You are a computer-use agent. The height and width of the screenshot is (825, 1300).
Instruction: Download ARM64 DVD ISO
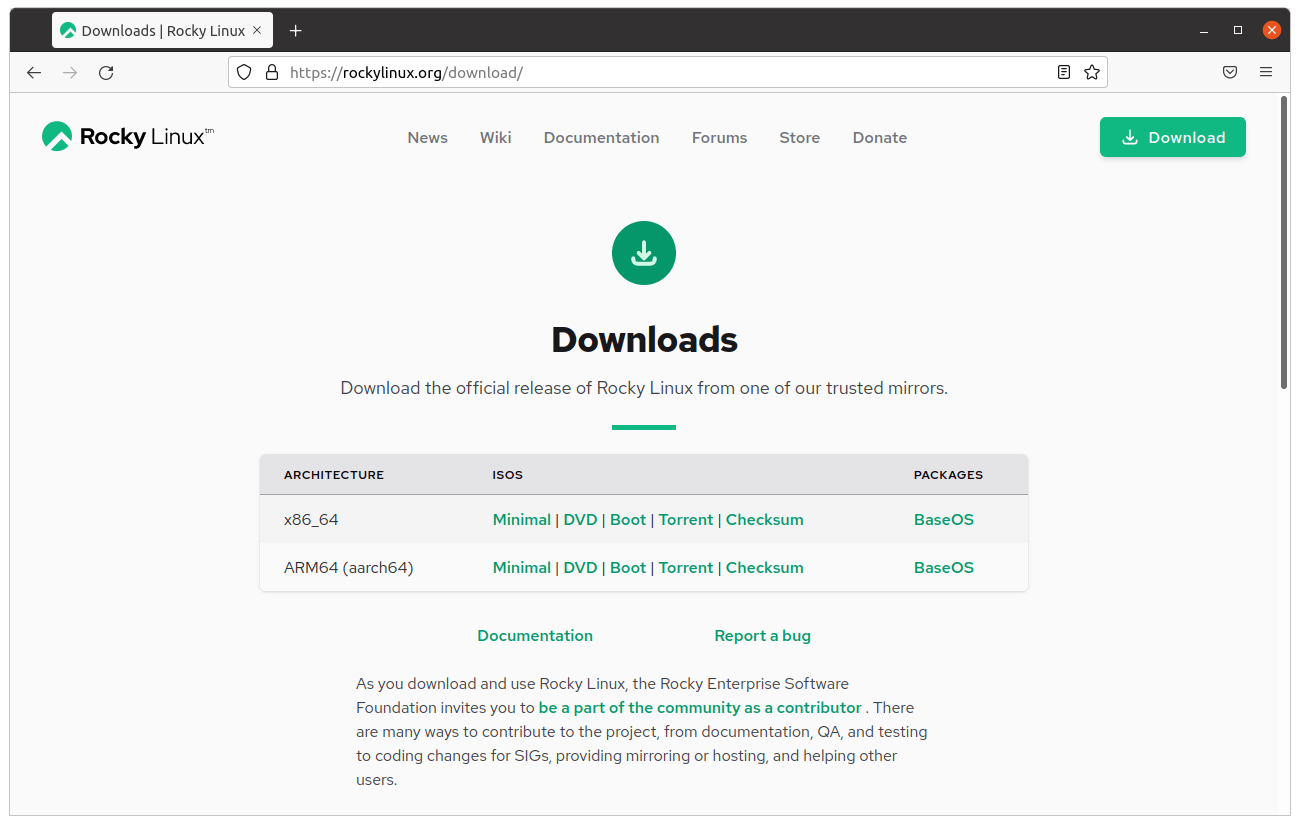pos(580,568)
